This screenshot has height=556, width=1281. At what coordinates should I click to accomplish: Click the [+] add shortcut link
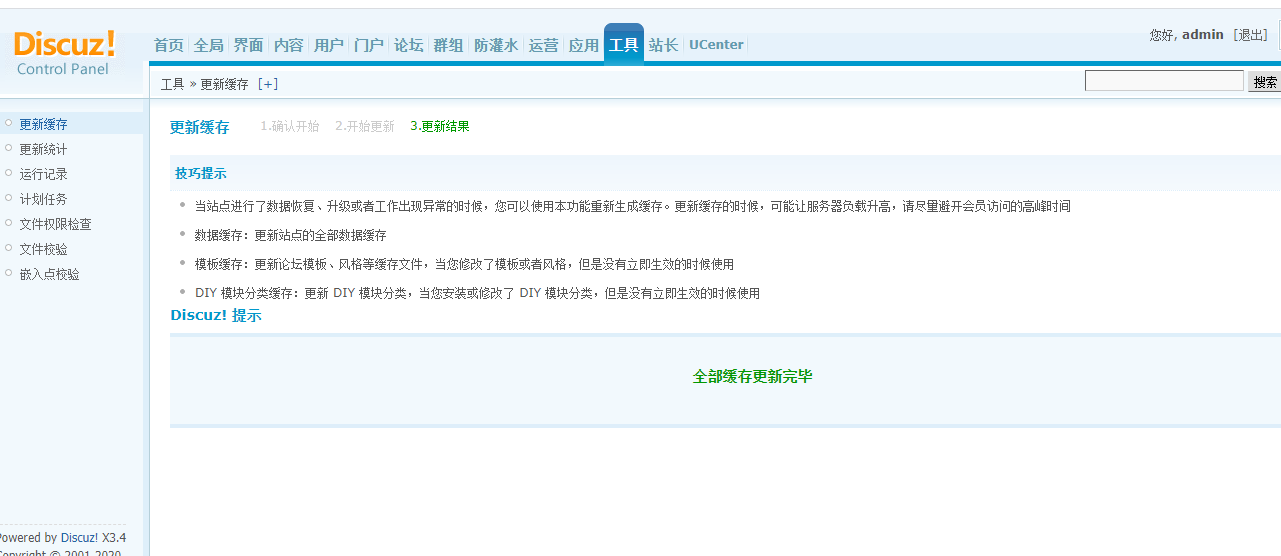pyautogui.click(x=268, y=84)
